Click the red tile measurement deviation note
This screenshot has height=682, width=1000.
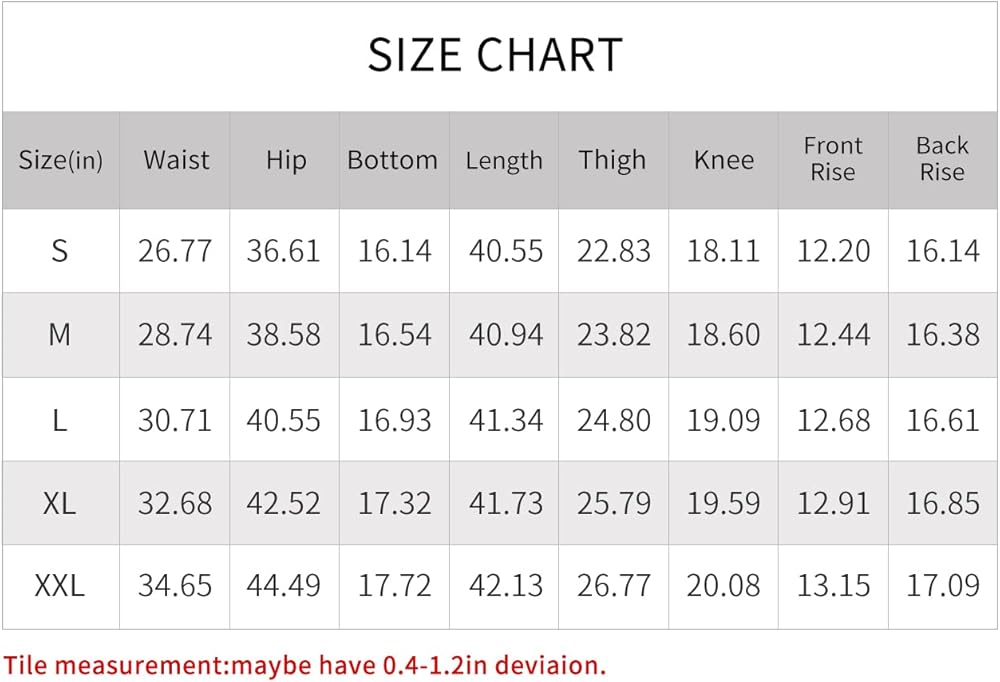pyautogui.click(x=304, y=663)
